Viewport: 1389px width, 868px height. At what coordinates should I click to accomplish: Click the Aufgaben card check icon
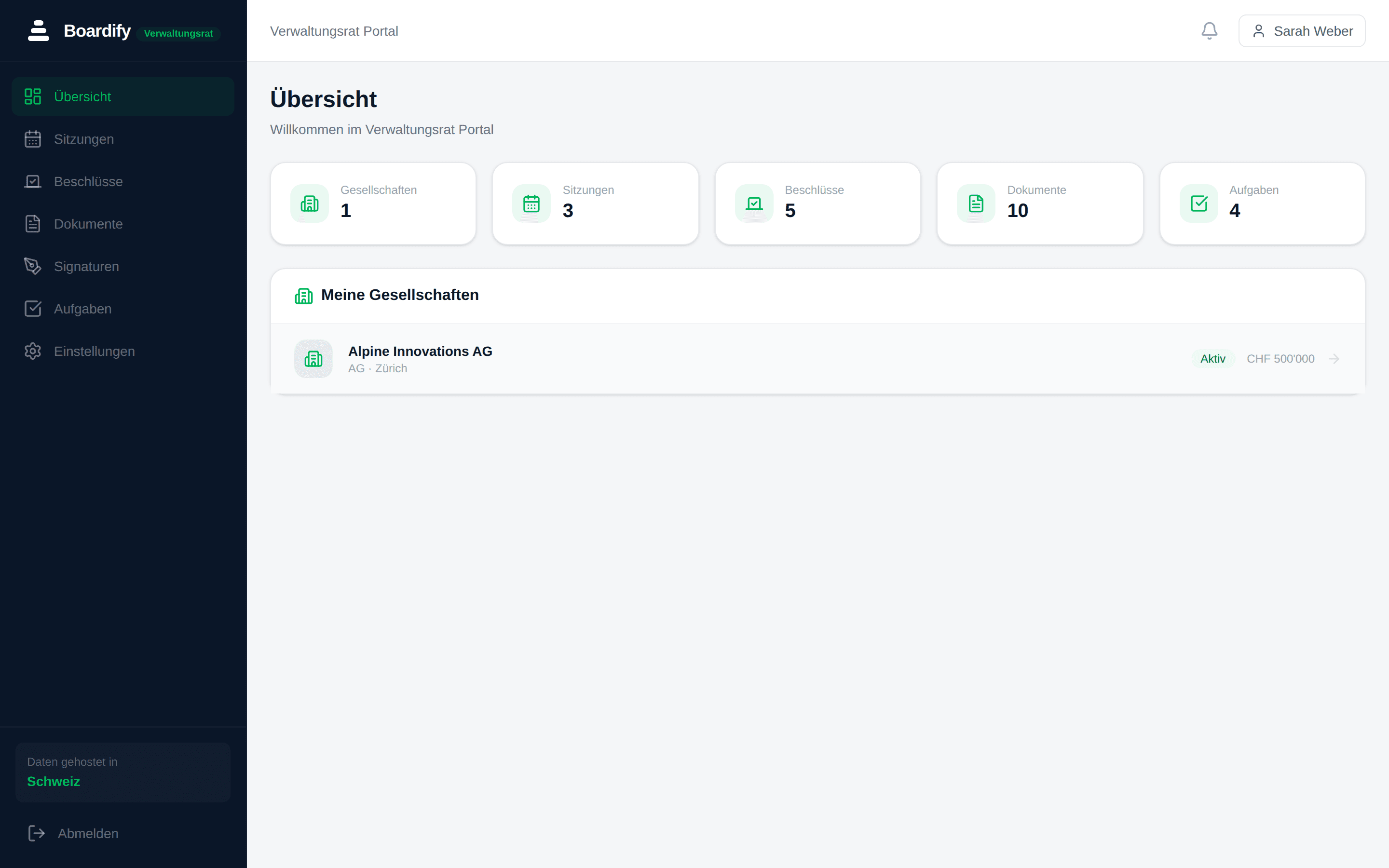[1199, 203]
